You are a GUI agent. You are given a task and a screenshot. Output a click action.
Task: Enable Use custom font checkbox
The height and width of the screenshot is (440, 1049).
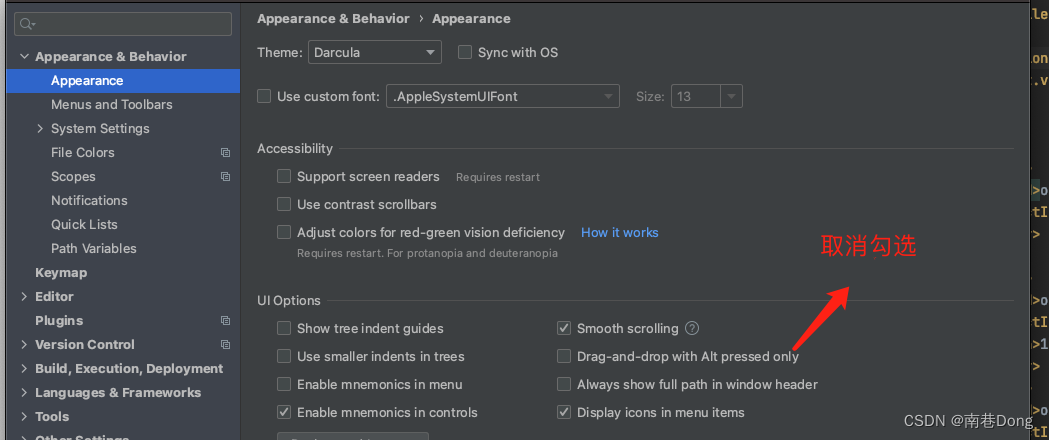click(x=264, y=96)
